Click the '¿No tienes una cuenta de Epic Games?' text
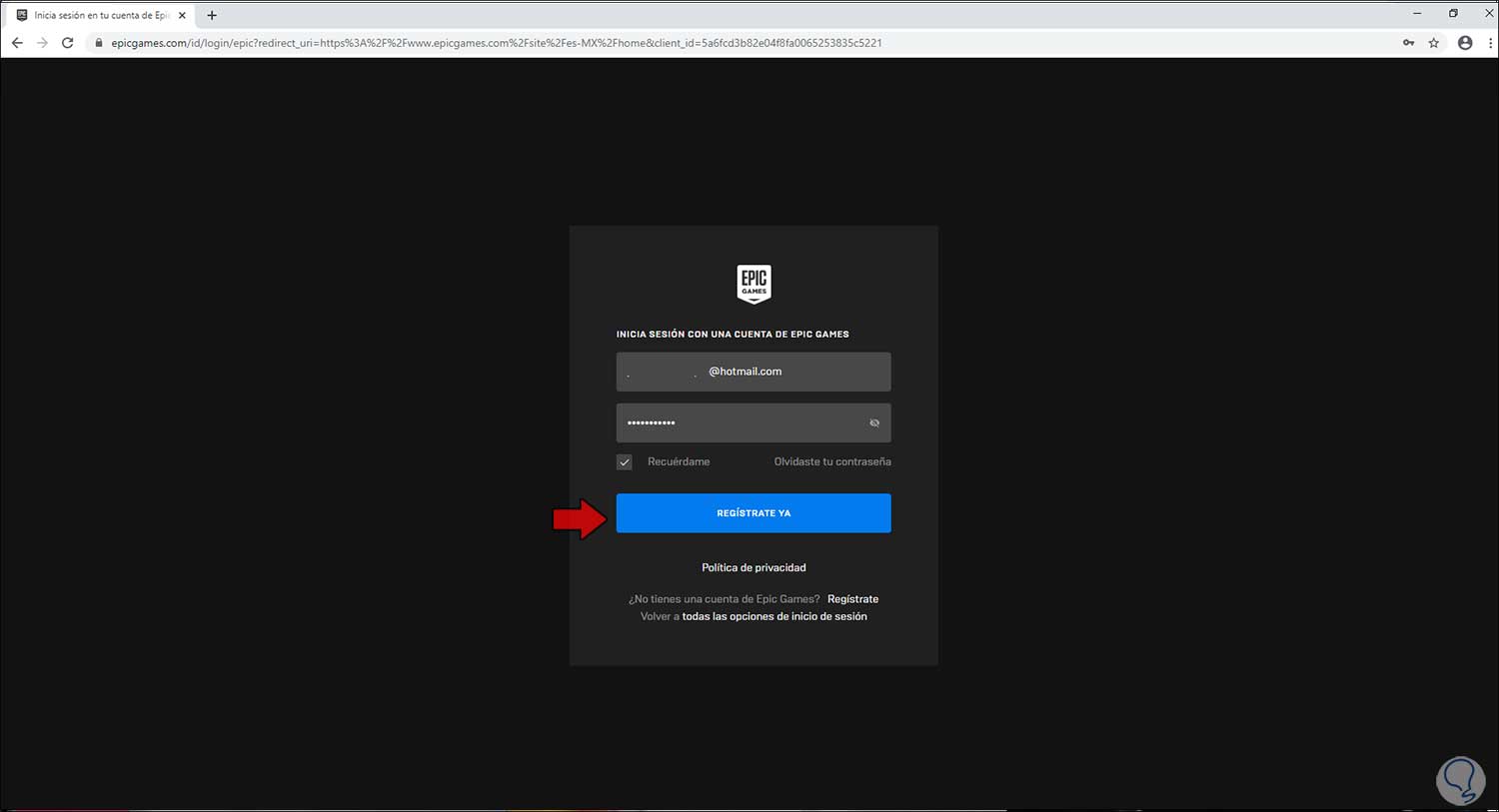This screenshot has width=1499, height=812. (x=724, y=599)
